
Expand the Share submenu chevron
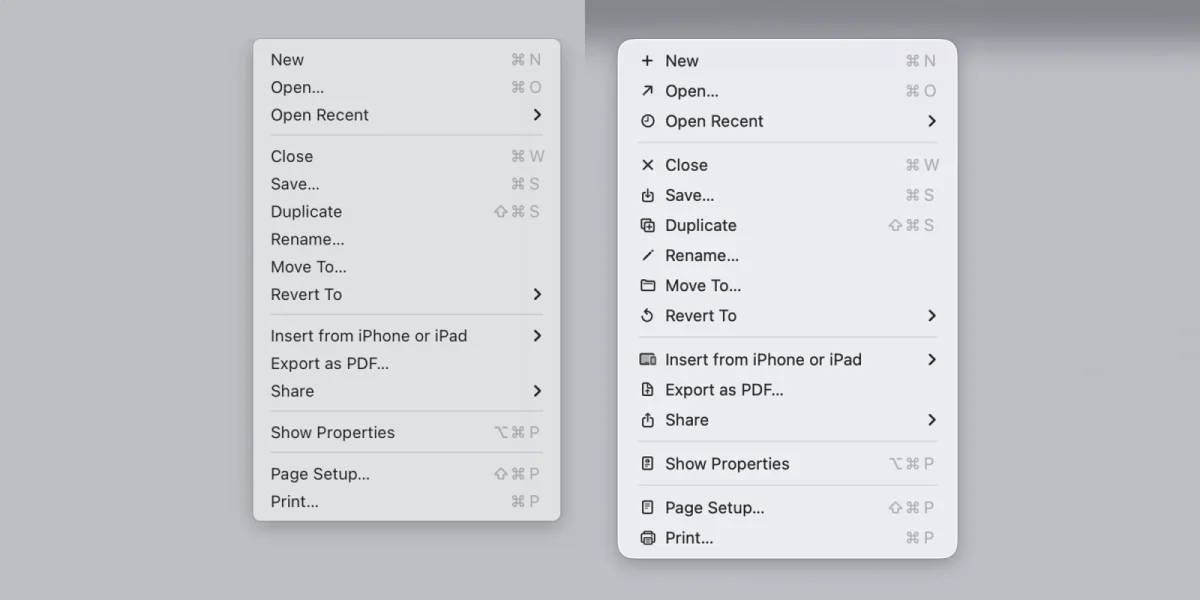[932, 420]
